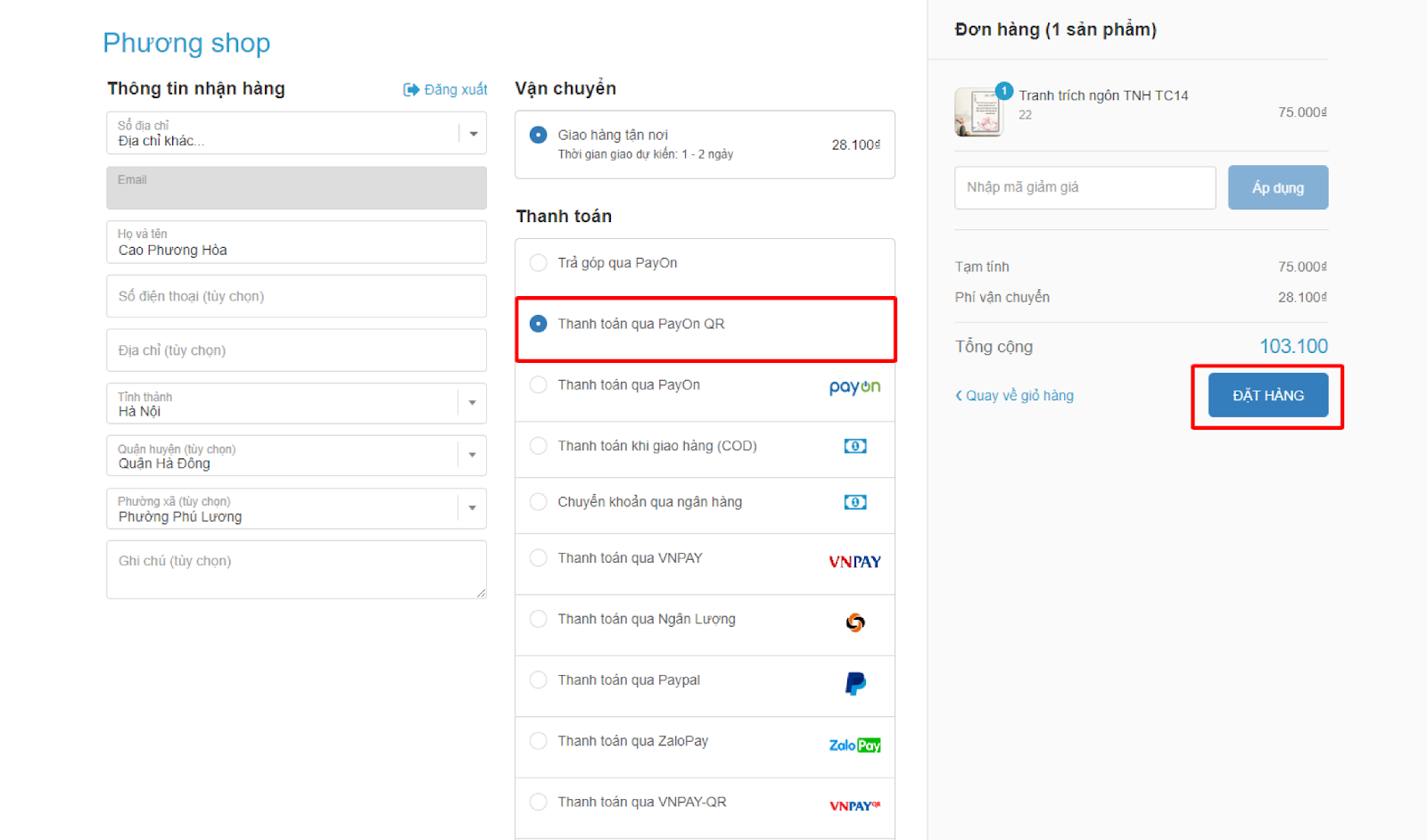The height and width of the screenshot is (840, 1427).
Task: Click the ZaloPay logo icon
Action: (854, 745)
